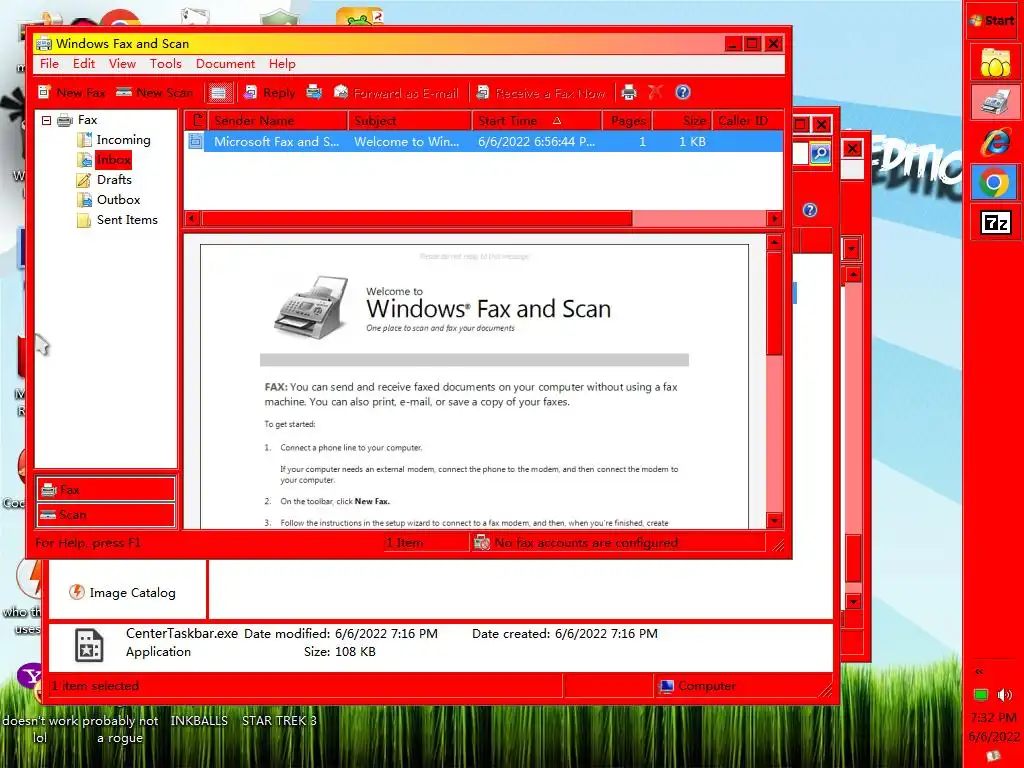Open the Help menu

pos(282,63)
